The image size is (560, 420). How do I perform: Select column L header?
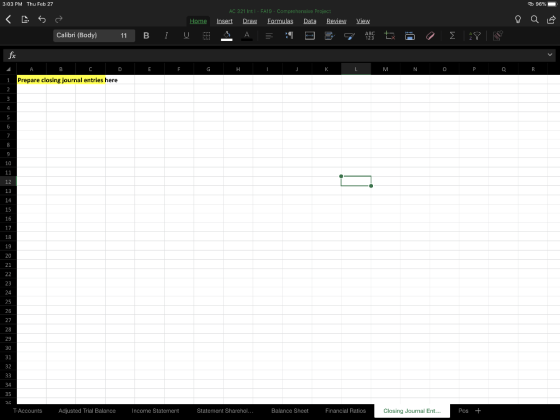point(356,69)
